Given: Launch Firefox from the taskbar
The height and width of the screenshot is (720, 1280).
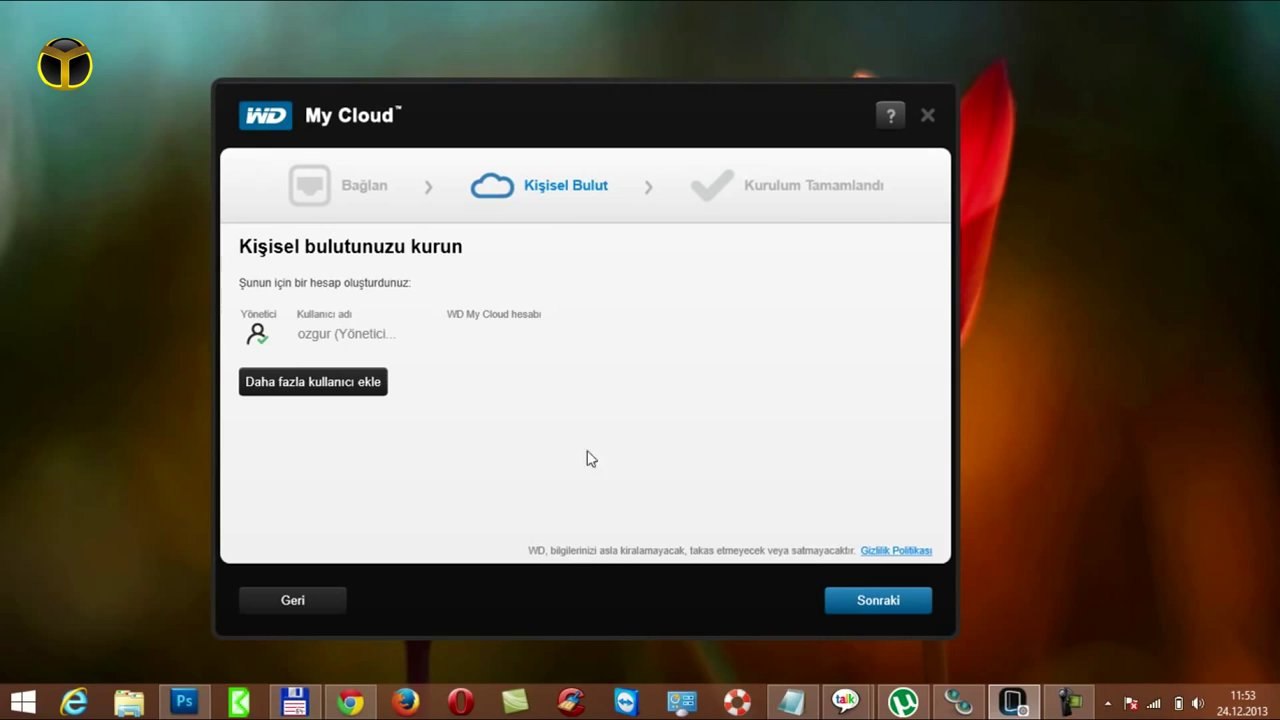Looking at the screenshot, I should point(405,702).
